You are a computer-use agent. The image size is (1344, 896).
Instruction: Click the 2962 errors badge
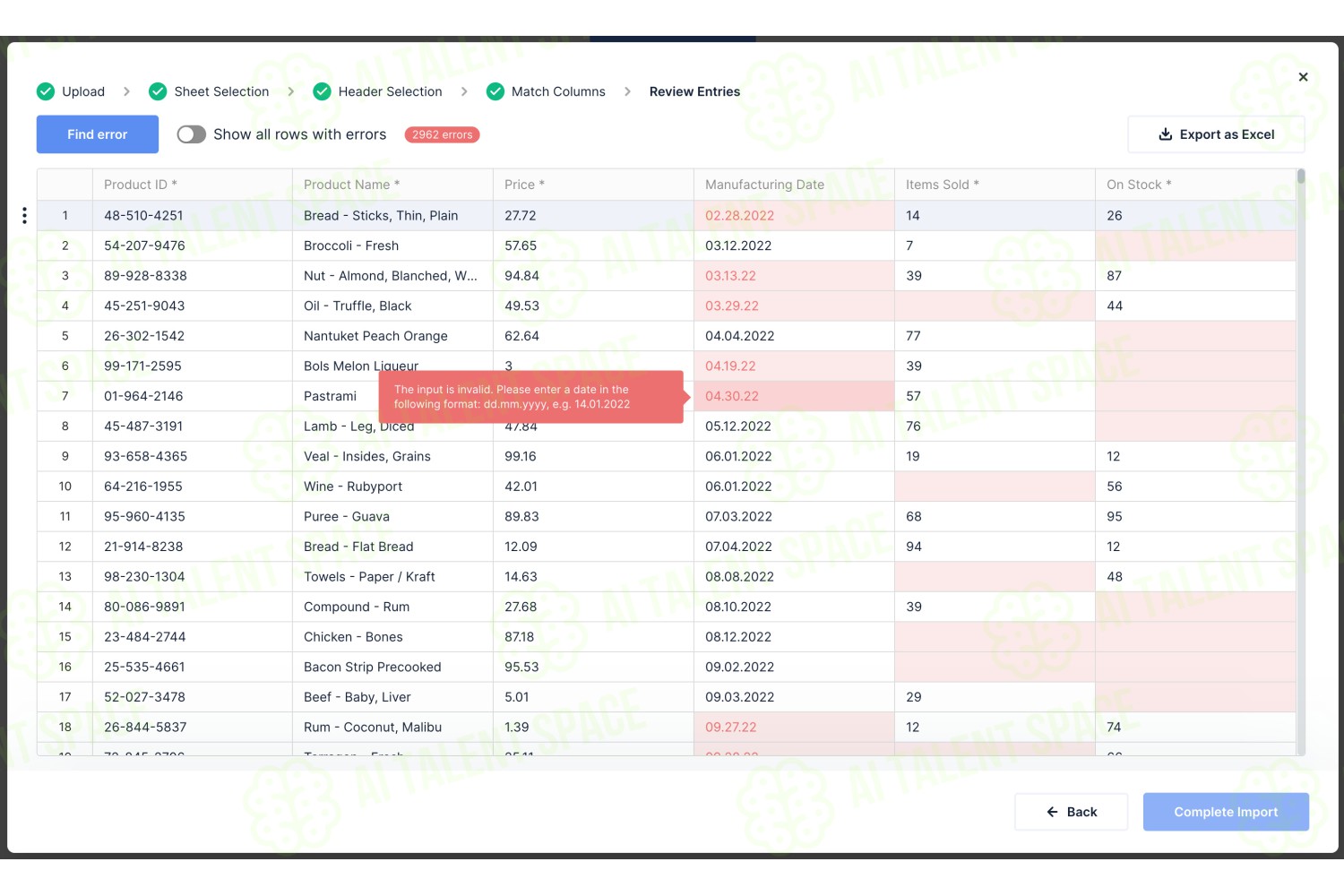point(442,134)
